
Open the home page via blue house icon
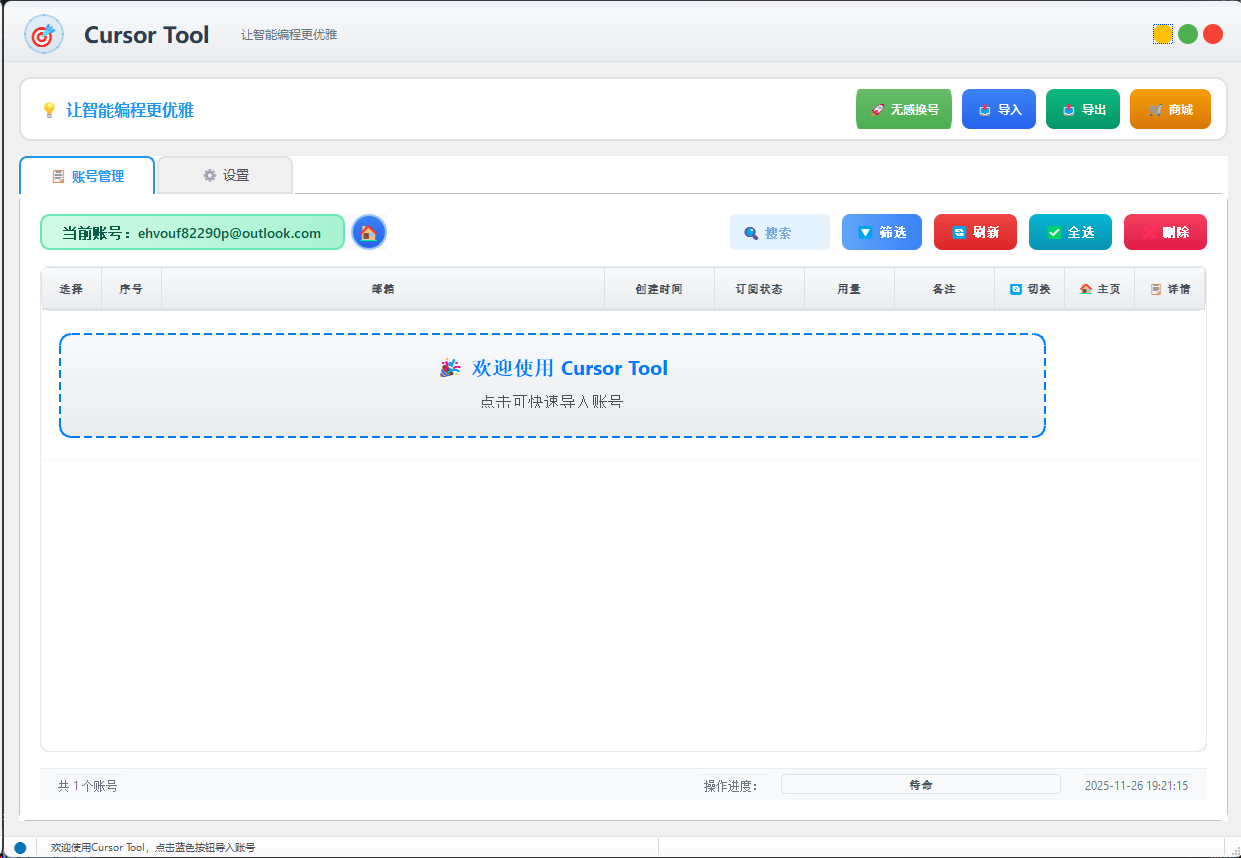[x=369, y=231]
